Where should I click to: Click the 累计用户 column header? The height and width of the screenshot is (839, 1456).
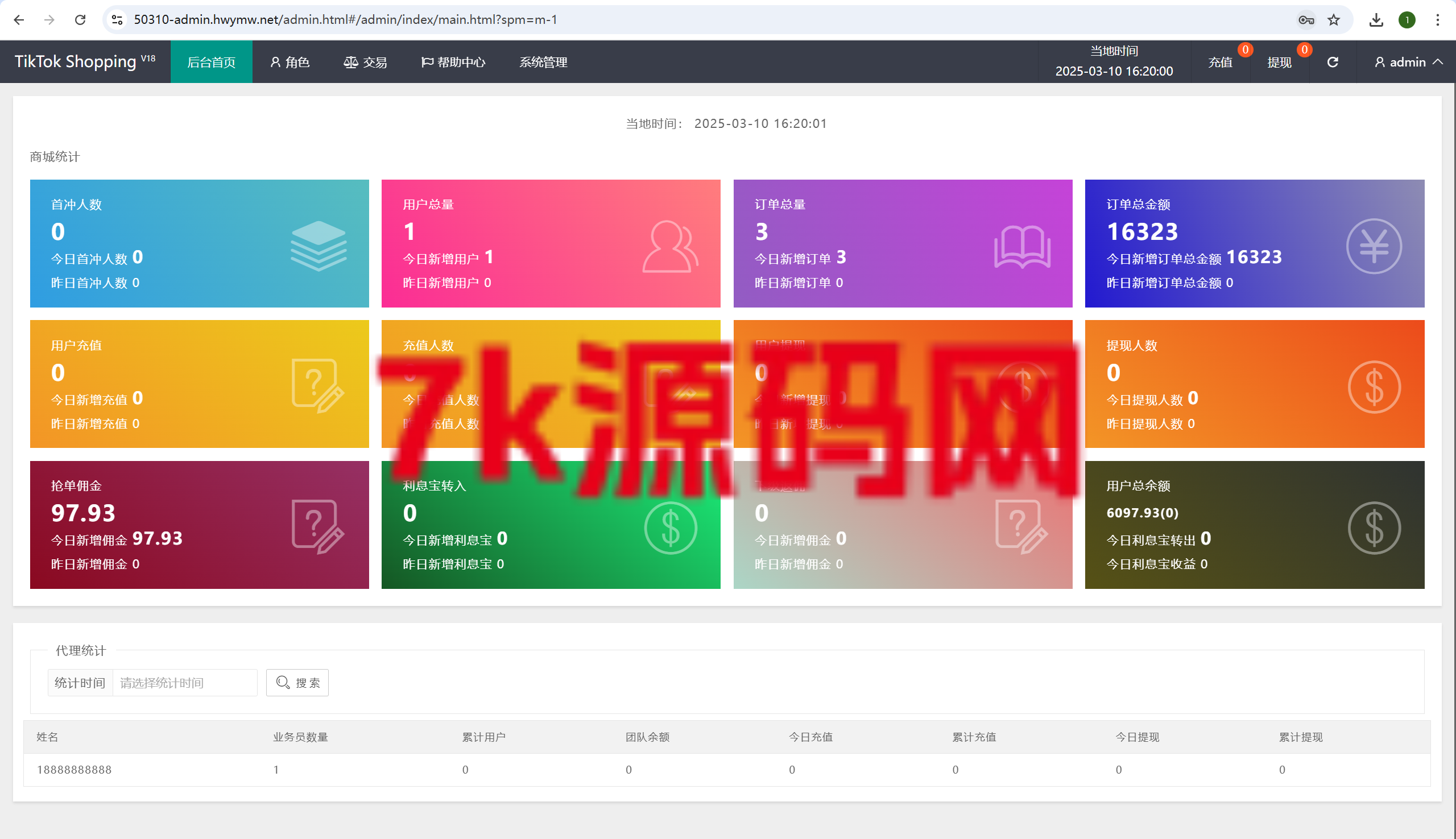click(x=483, y=737)
